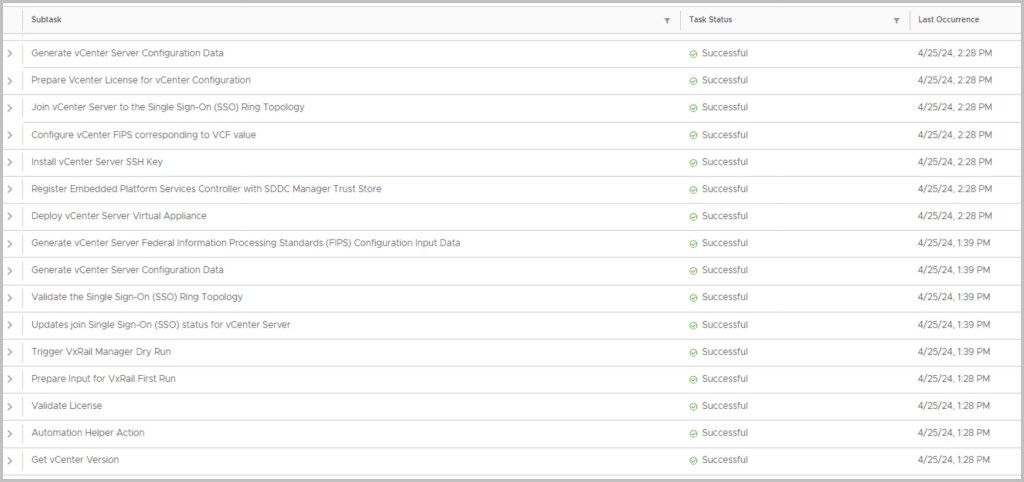Click the Task Status column filter icon
This screenshot has width=1024, height=482.
[896, 20]
